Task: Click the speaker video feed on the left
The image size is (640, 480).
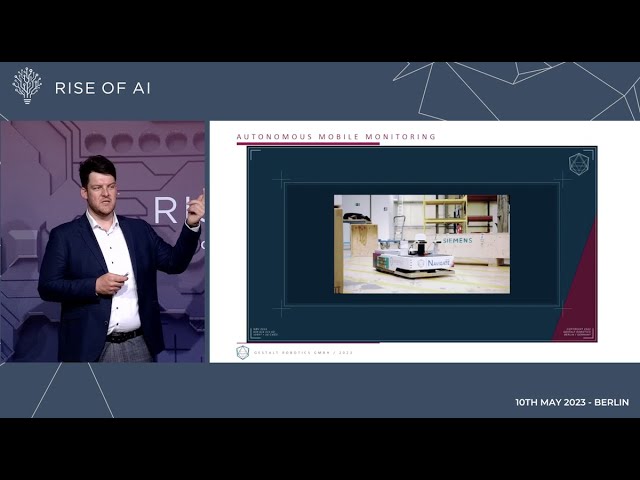Action: pos(103,241)
